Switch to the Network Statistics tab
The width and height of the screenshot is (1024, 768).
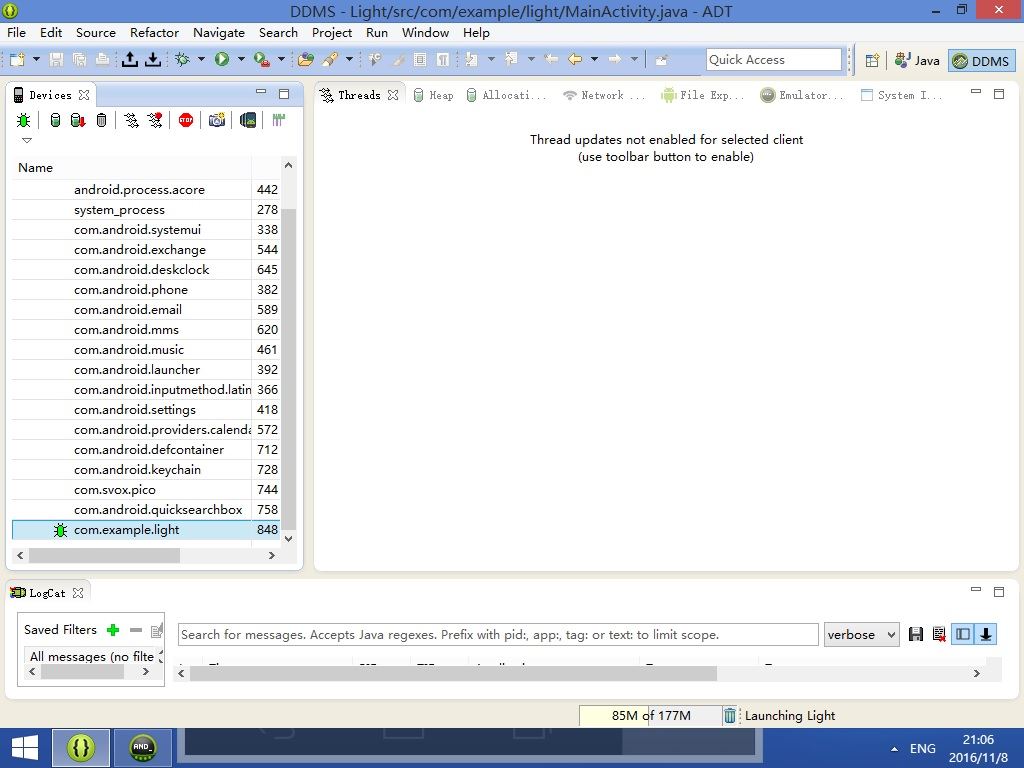(604, 95)
